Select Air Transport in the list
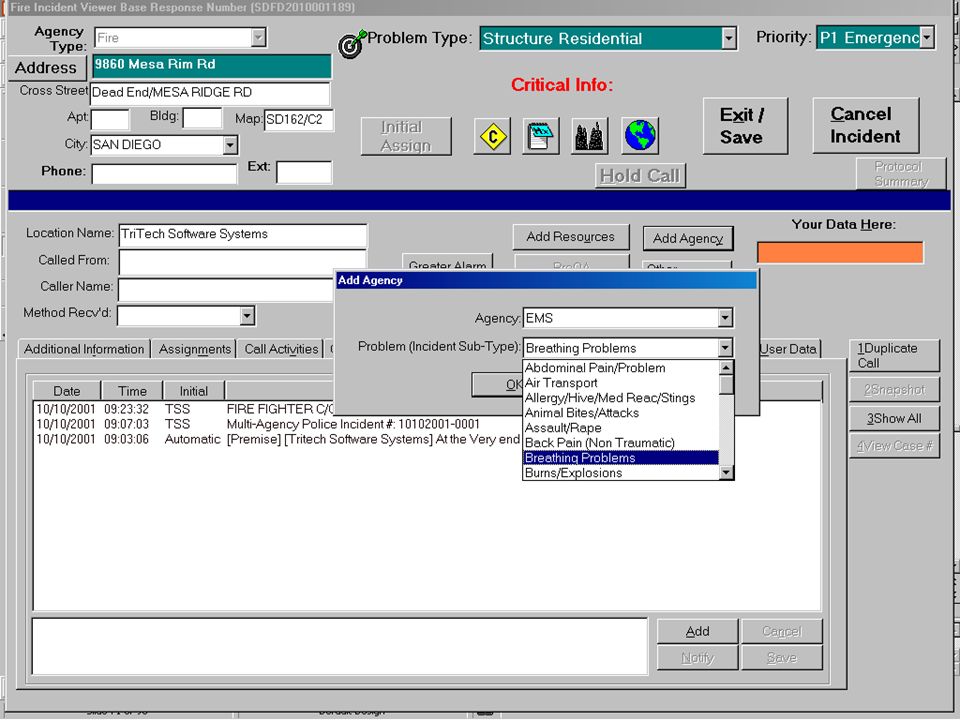 click(x=620, y=383)
